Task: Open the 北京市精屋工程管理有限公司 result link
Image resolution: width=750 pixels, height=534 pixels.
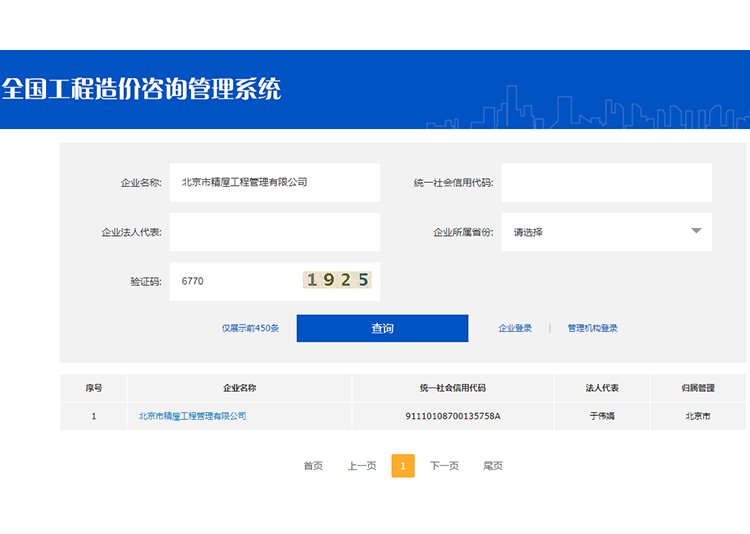Action: pos(192,416)
